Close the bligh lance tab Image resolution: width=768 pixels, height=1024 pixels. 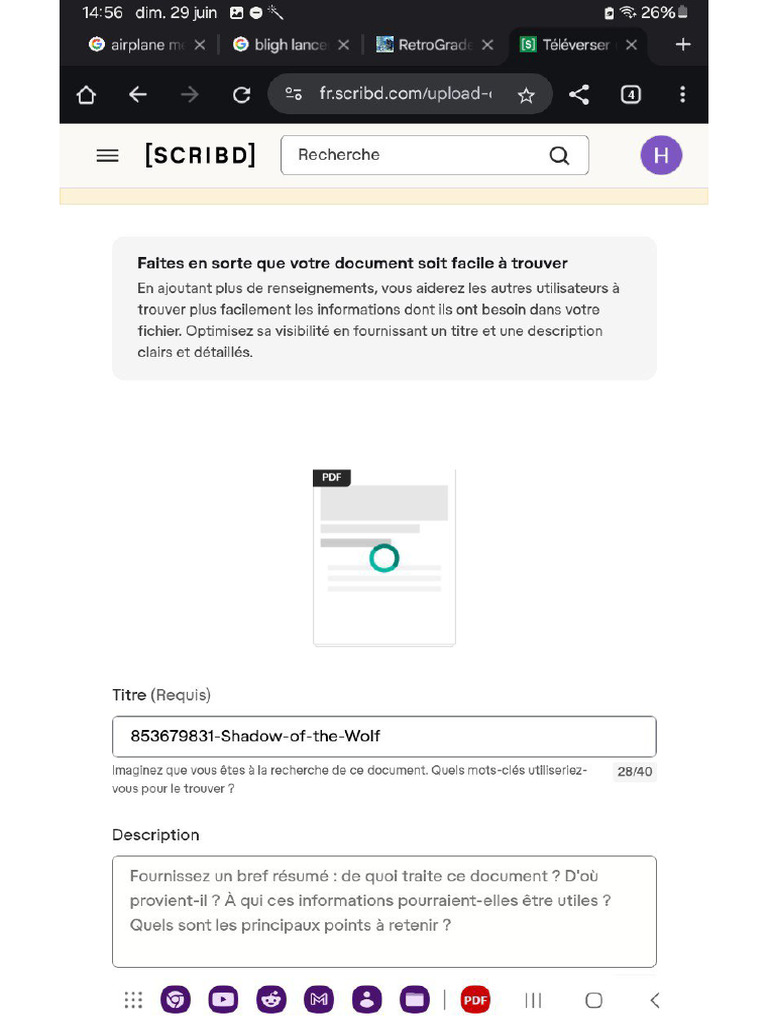tap(343, 45)
